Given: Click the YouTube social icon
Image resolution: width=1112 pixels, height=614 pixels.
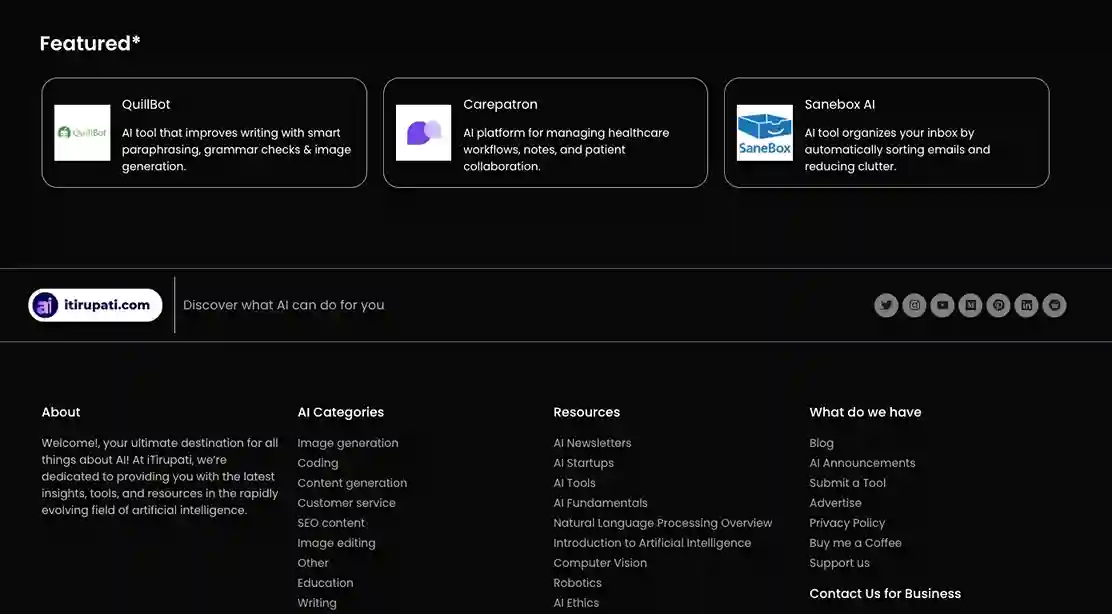Looking at the screenshot, I should [942, 305].
